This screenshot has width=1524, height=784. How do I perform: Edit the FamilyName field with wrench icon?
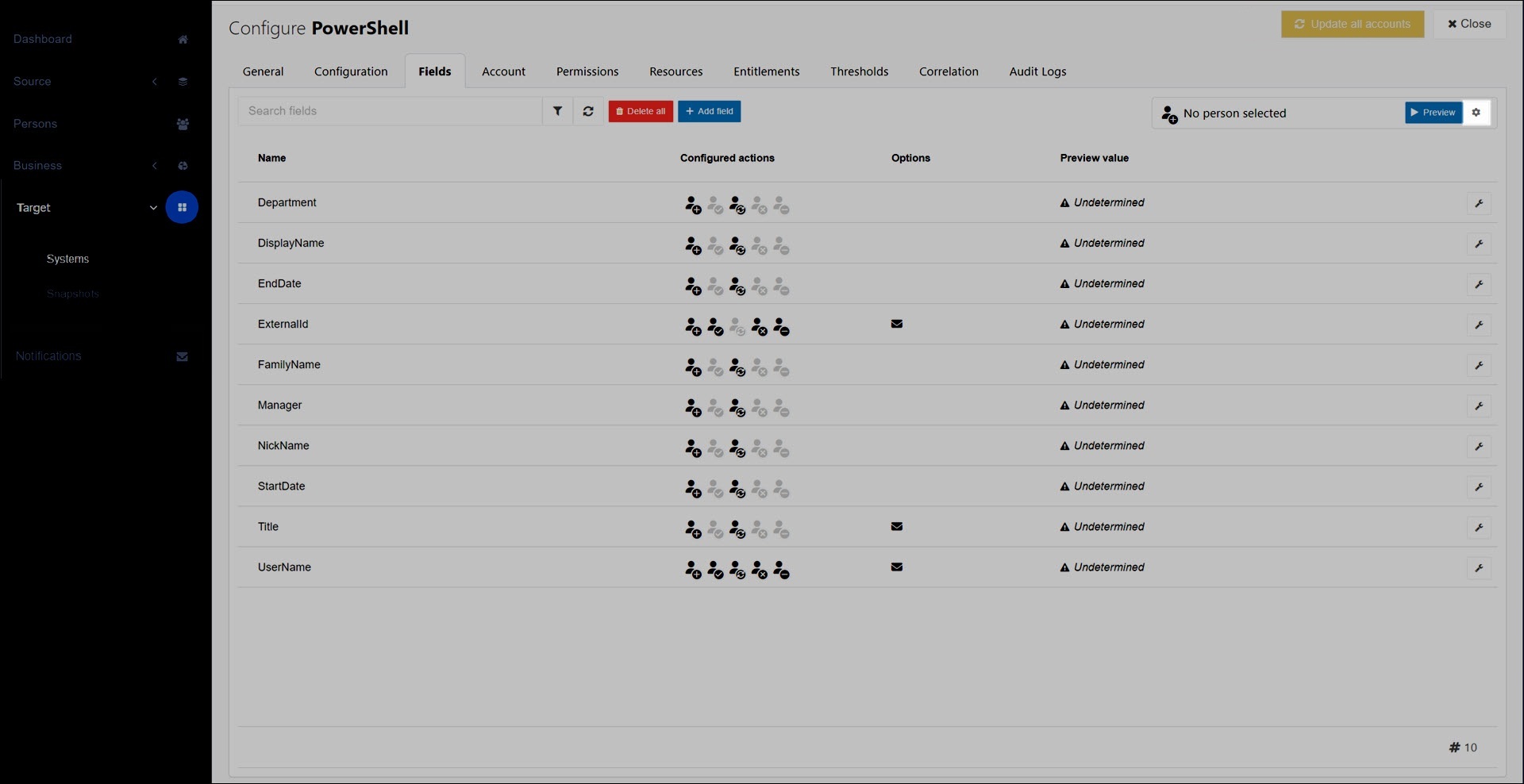pos(1479,365)
